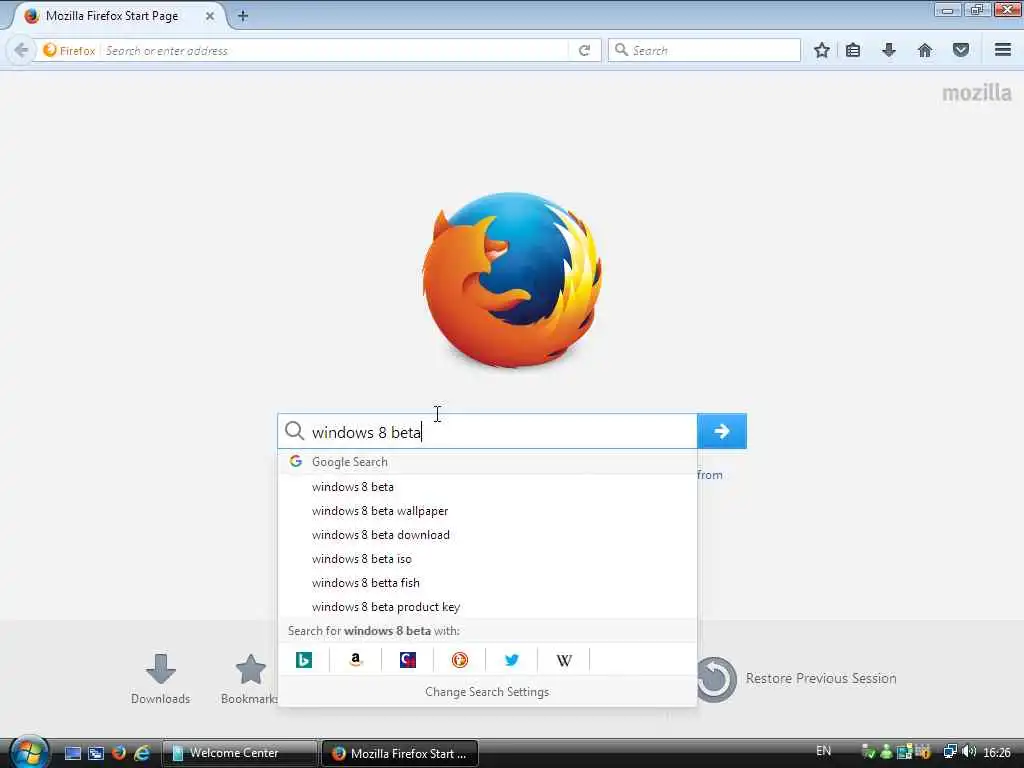
Task: Open the Pocket toolbar icon
Action: (961, 50)
